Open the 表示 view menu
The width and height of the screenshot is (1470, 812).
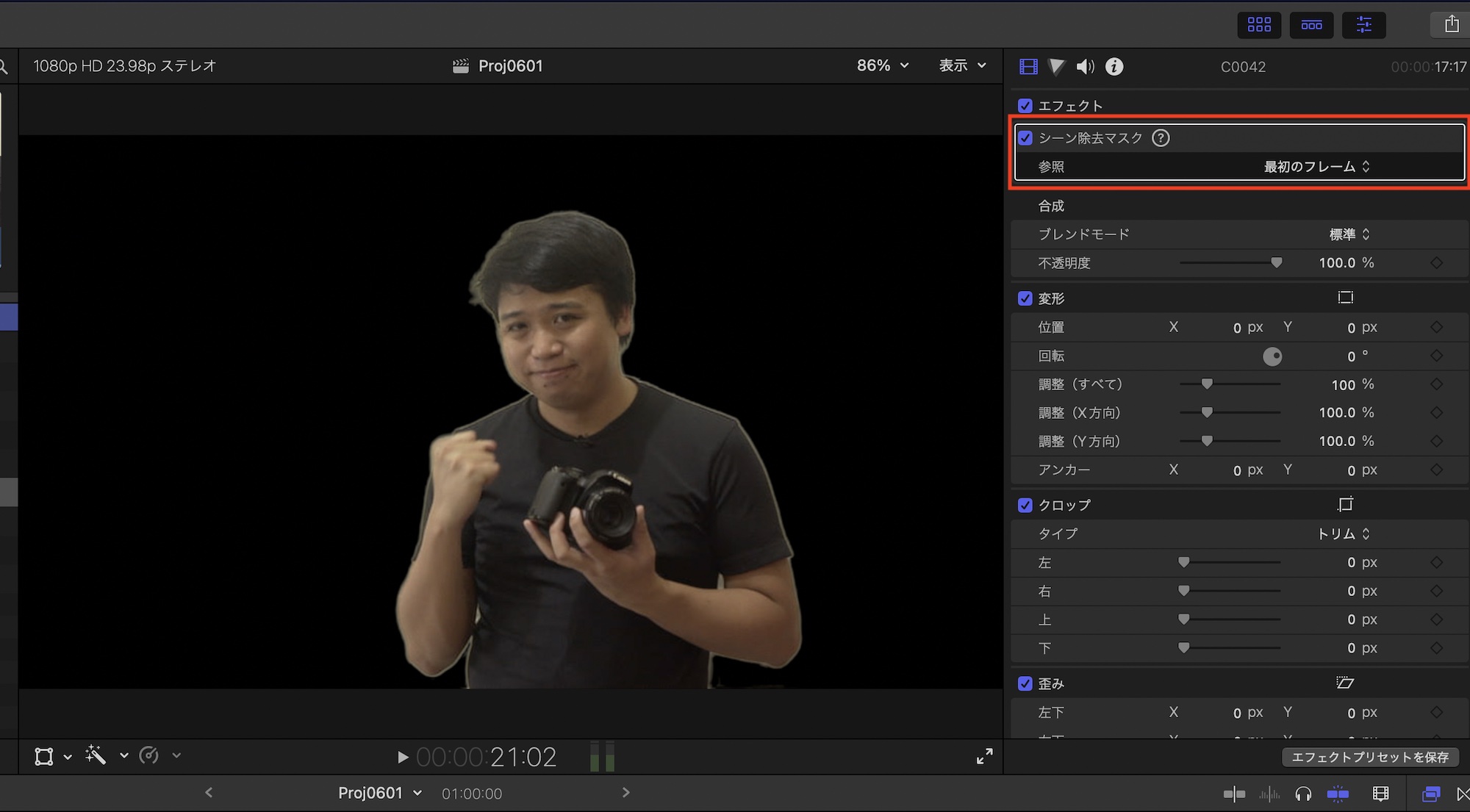point(961,65)
